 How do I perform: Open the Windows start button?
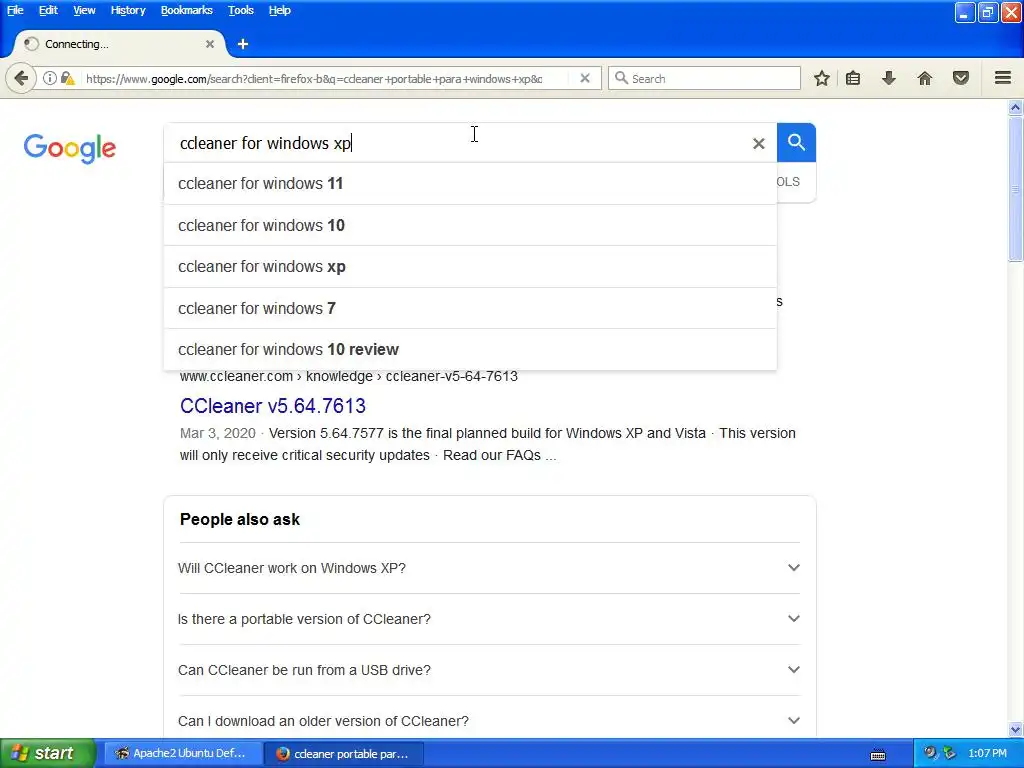47,753
